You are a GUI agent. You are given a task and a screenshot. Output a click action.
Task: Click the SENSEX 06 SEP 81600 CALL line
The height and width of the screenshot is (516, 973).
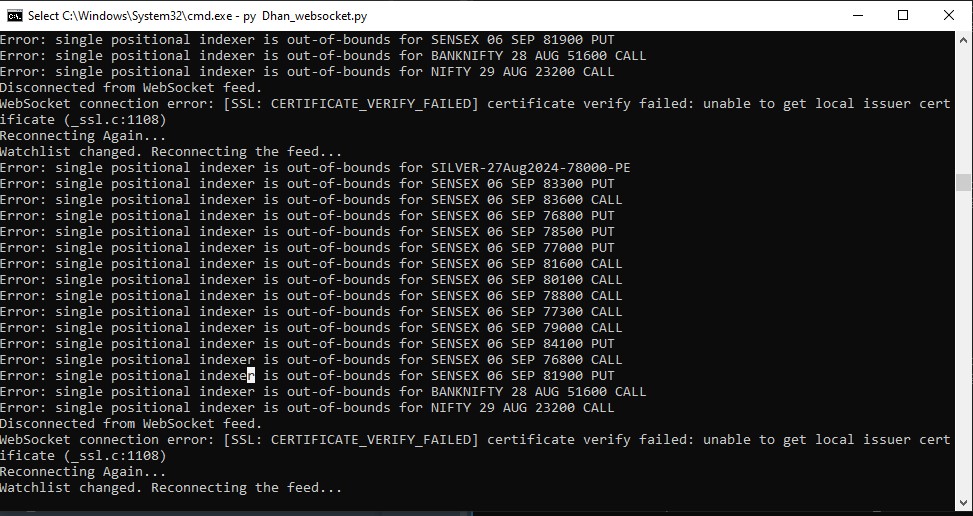coord(311,264)
